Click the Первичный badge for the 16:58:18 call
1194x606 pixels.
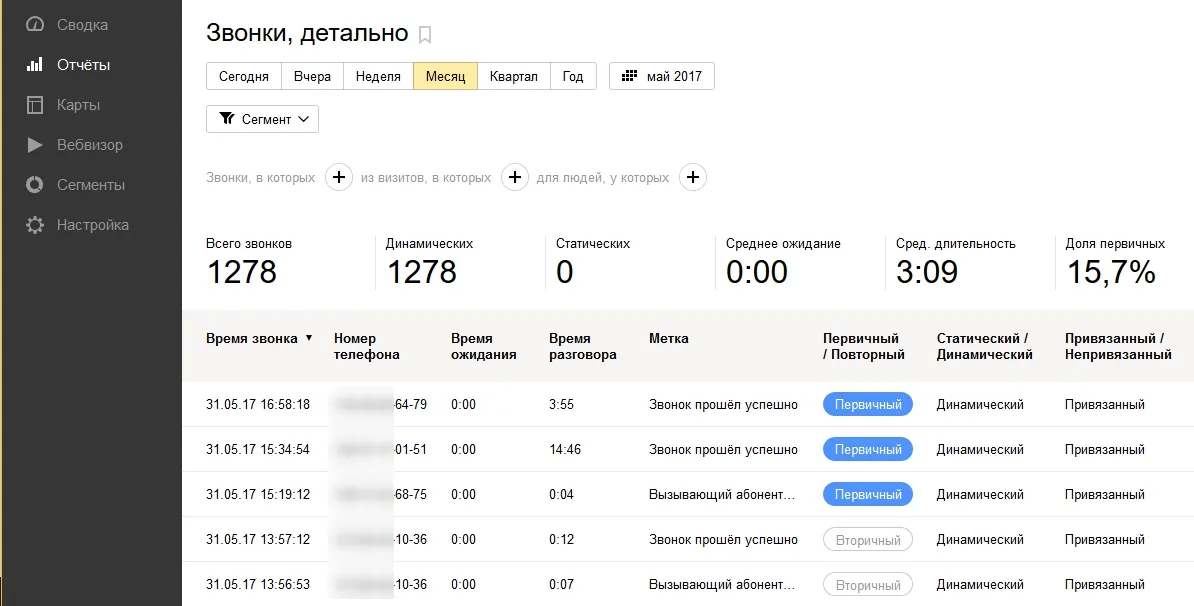(x=867, y=404)
